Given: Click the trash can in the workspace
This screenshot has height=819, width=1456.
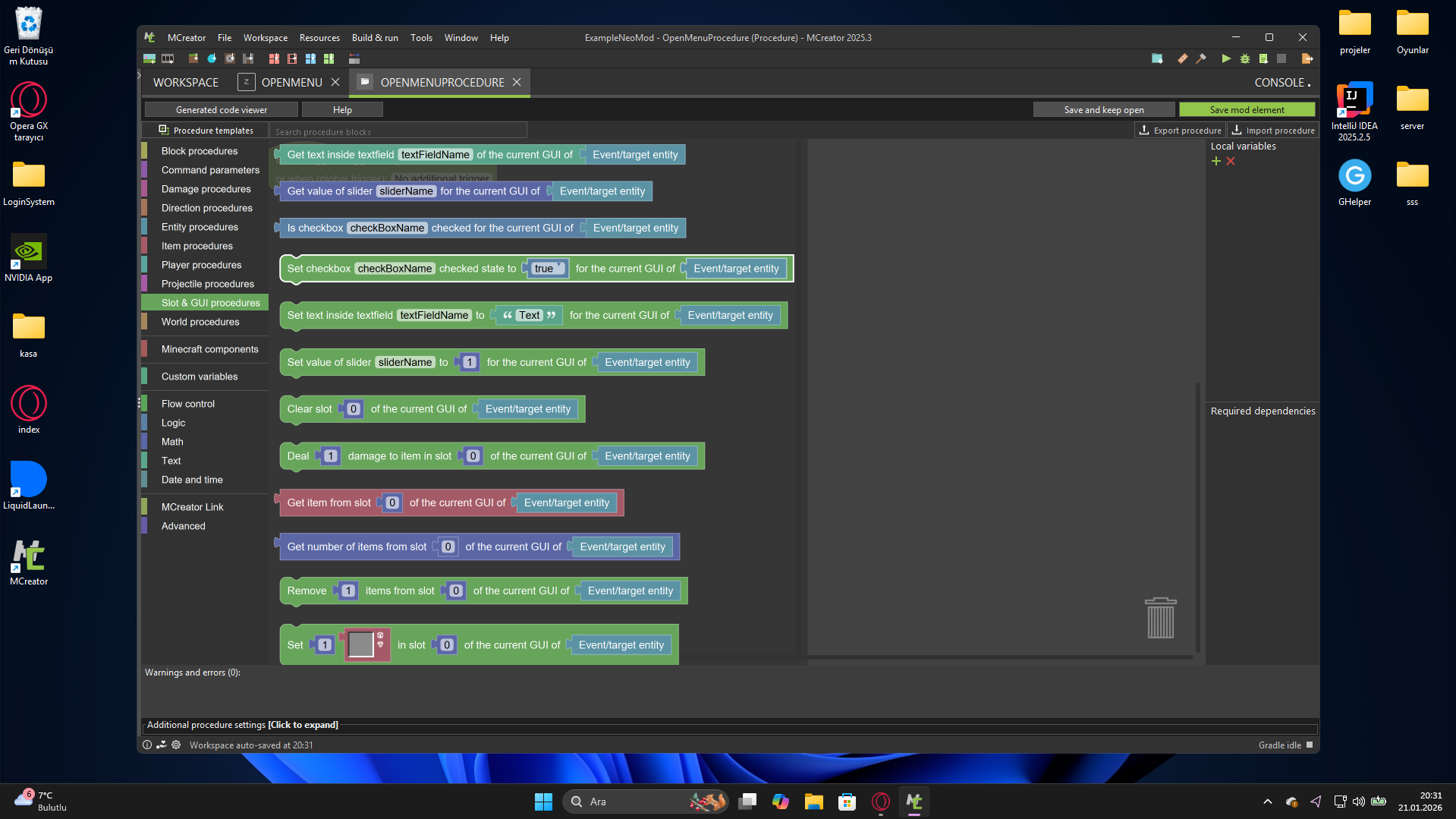Looking at the screenshot, I should 1160,618.
